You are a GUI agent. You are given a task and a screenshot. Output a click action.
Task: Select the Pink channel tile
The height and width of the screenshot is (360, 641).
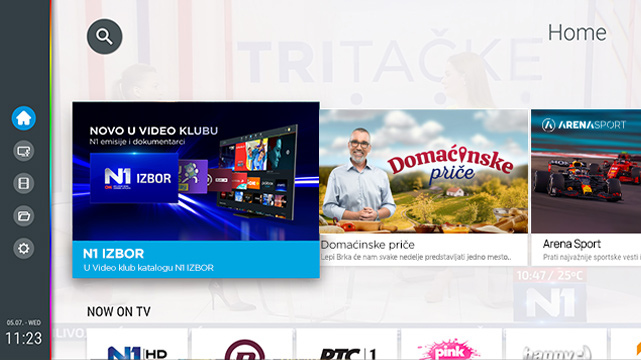tap(451, 344)
